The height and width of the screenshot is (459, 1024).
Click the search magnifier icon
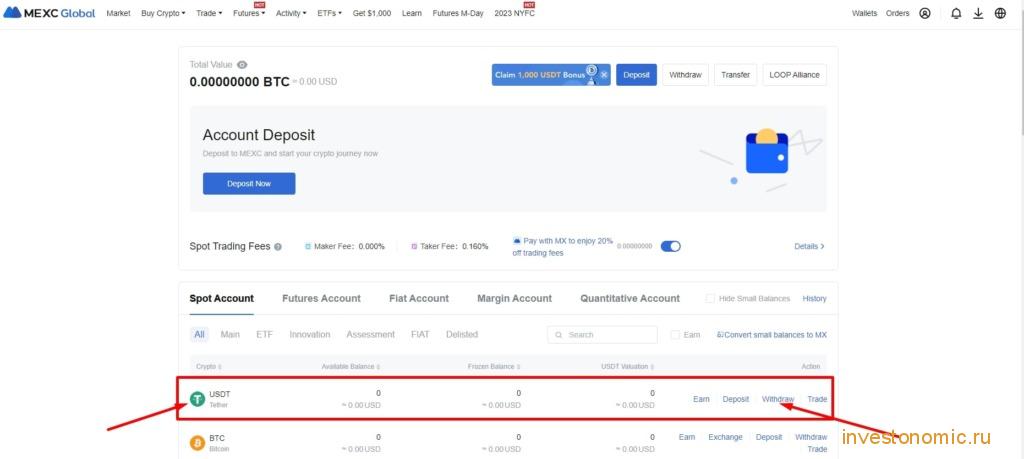(559, 335)
